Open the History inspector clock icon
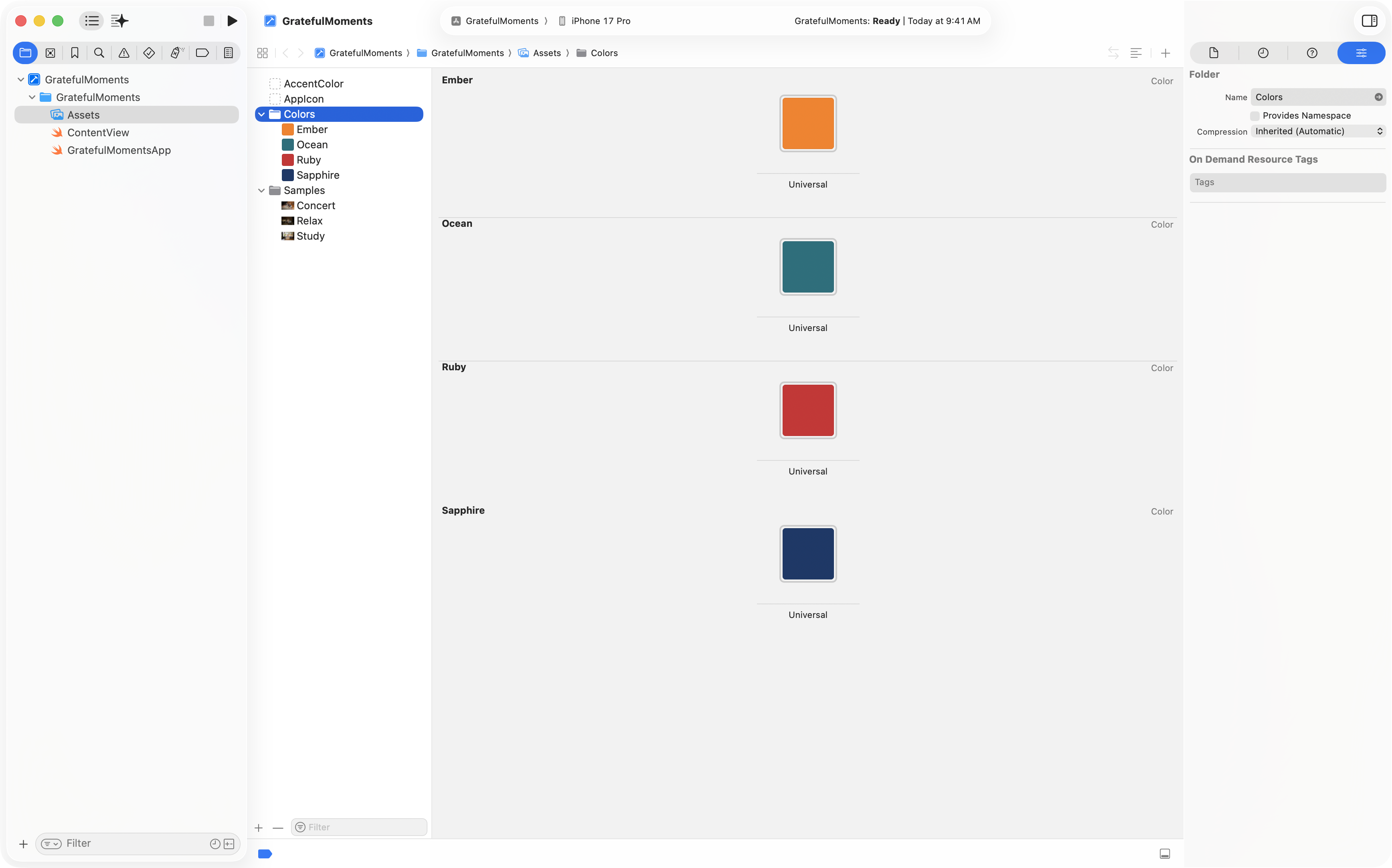The image size is (1392, 868). [x=1263, y=53]
